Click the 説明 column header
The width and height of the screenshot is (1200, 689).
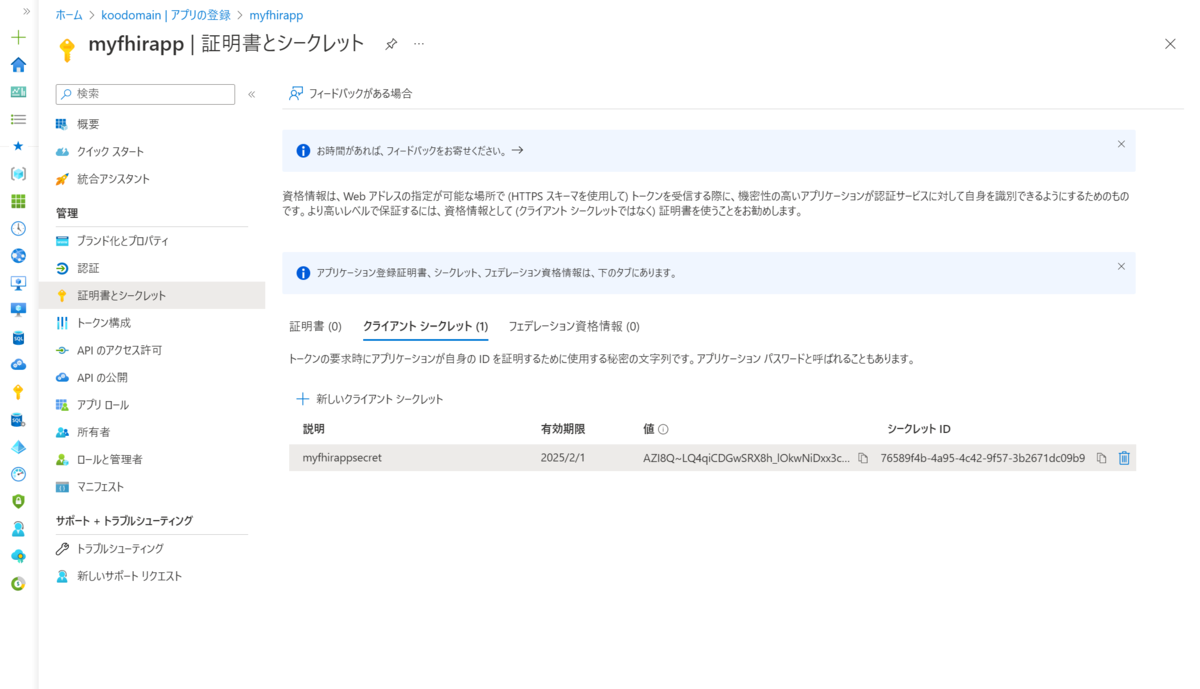click(x=314, y=429)
